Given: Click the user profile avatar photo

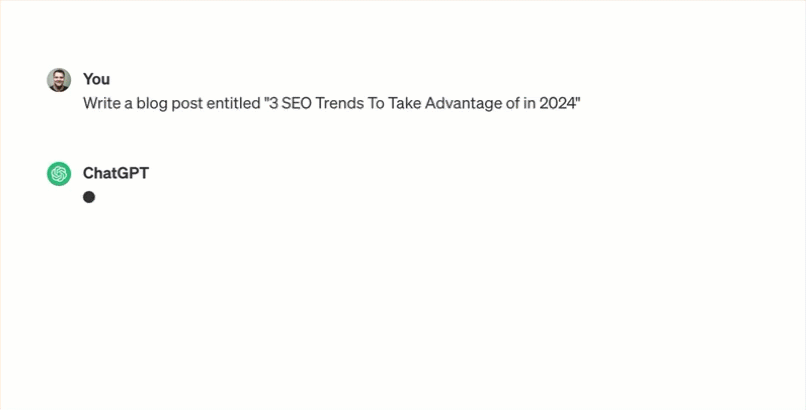Looking at the screenshot, I should (59, 80).
